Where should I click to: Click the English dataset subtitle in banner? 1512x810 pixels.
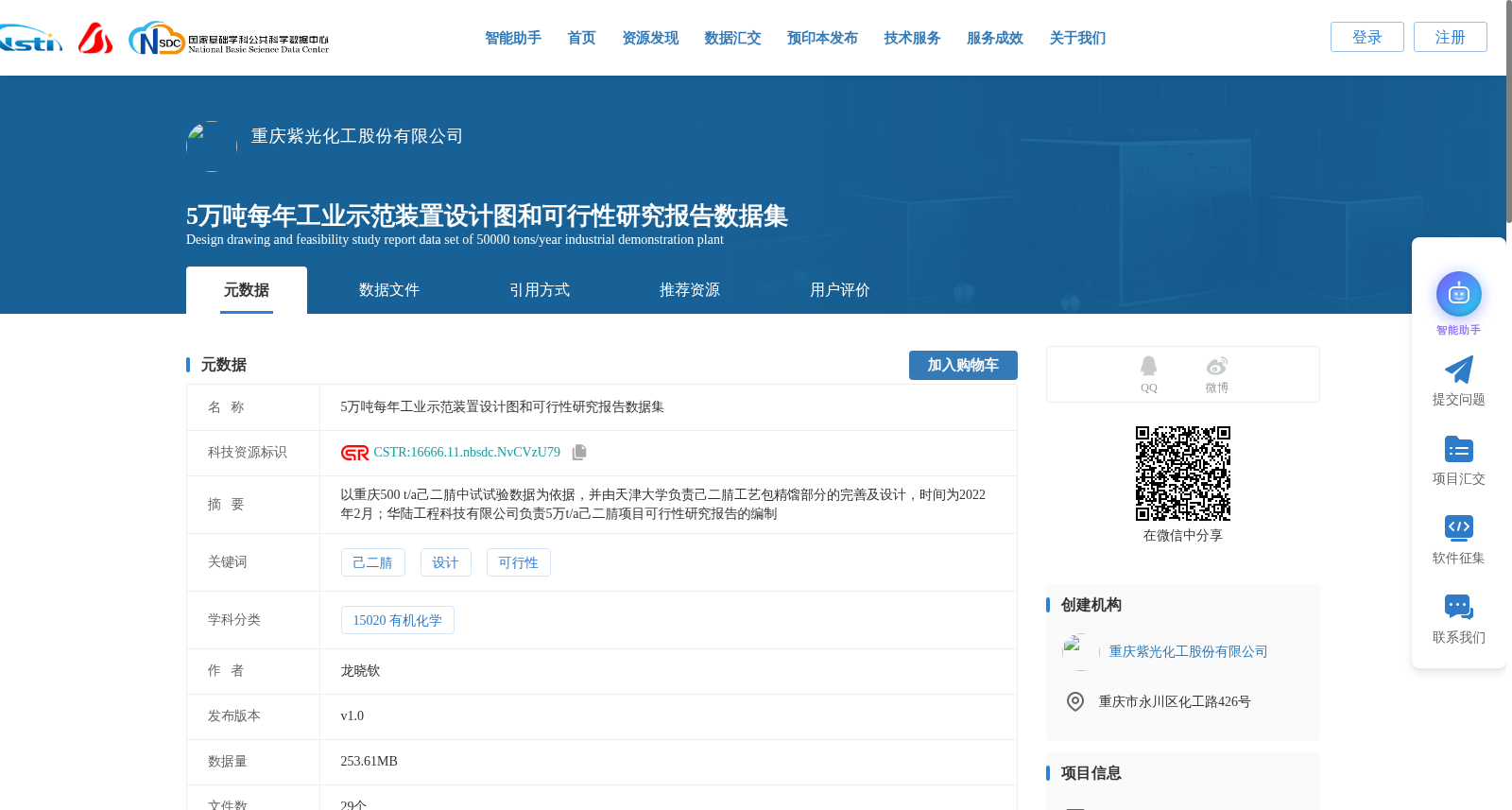[455, 240]
